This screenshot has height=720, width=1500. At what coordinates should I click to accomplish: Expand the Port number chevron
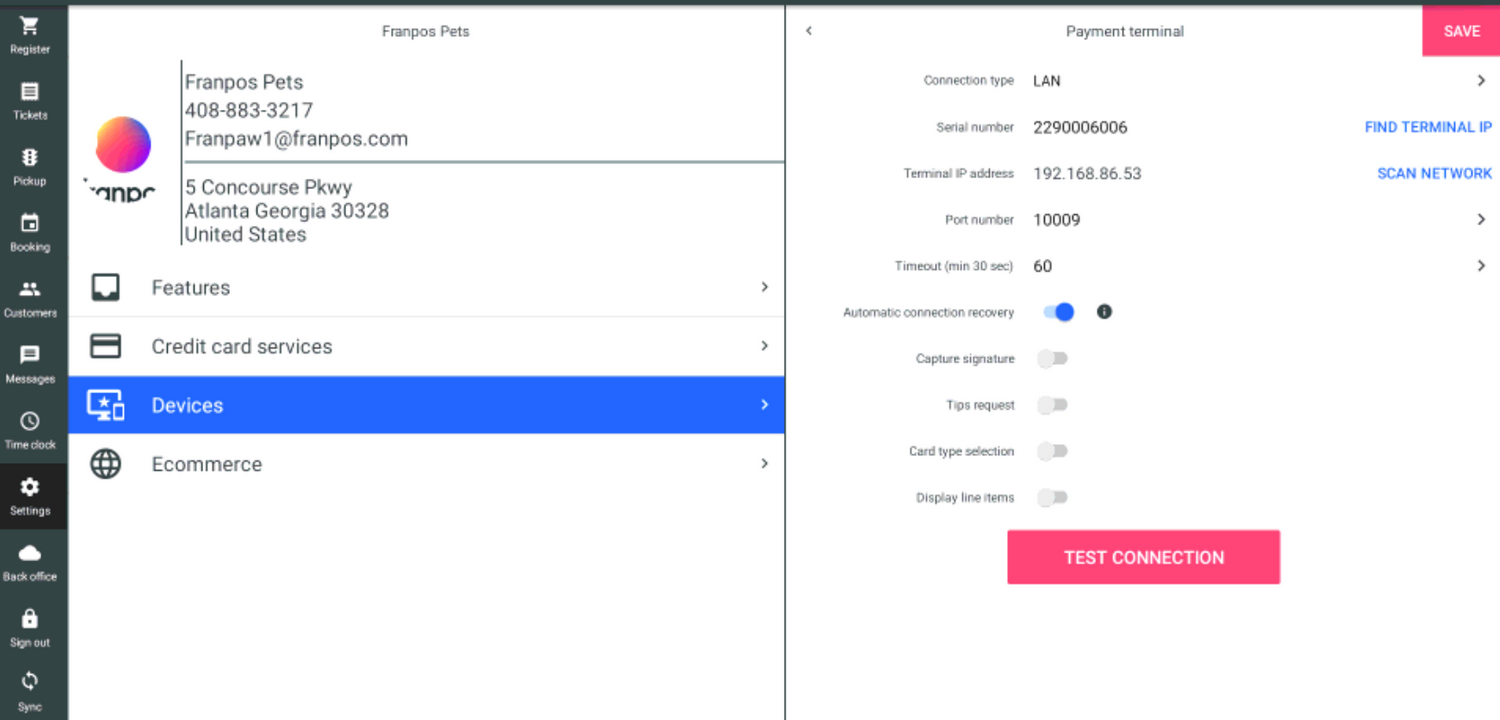(x=1481, y=220)
